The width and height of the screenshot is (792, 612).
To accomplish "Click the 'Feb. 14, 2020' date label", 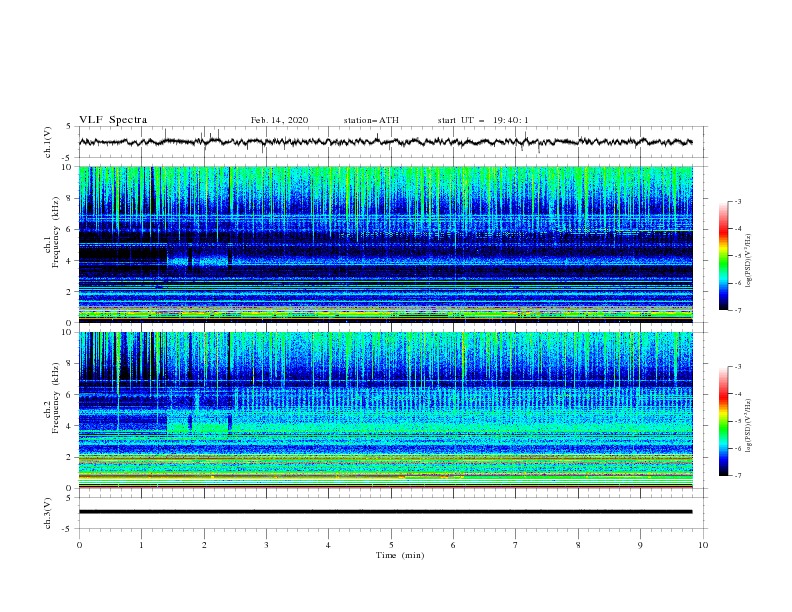I will click(x=279, y=120).
